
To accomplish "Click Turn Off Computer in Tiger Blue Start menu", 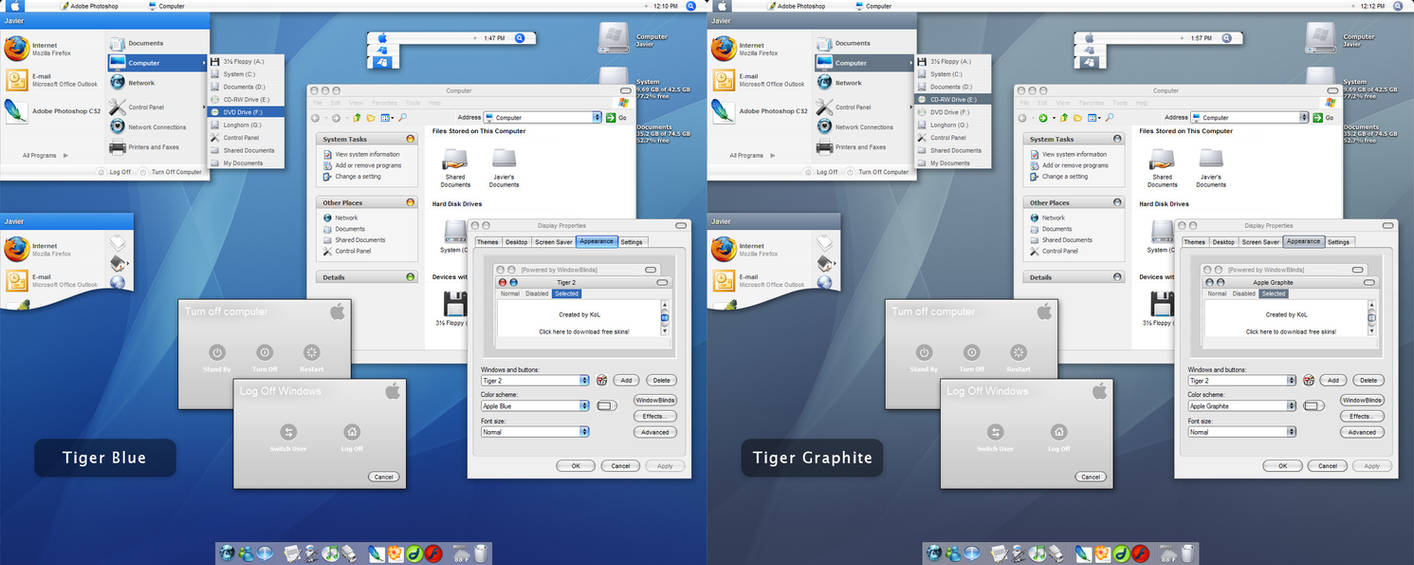I will pos(172,172).
